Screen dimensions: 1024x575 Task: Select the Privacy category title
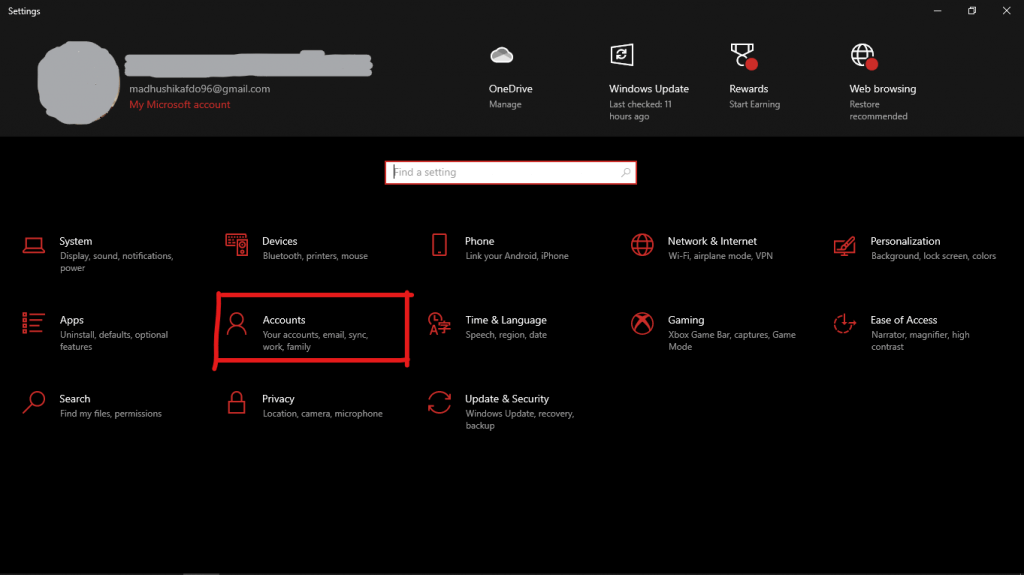[x=278, y=399]
